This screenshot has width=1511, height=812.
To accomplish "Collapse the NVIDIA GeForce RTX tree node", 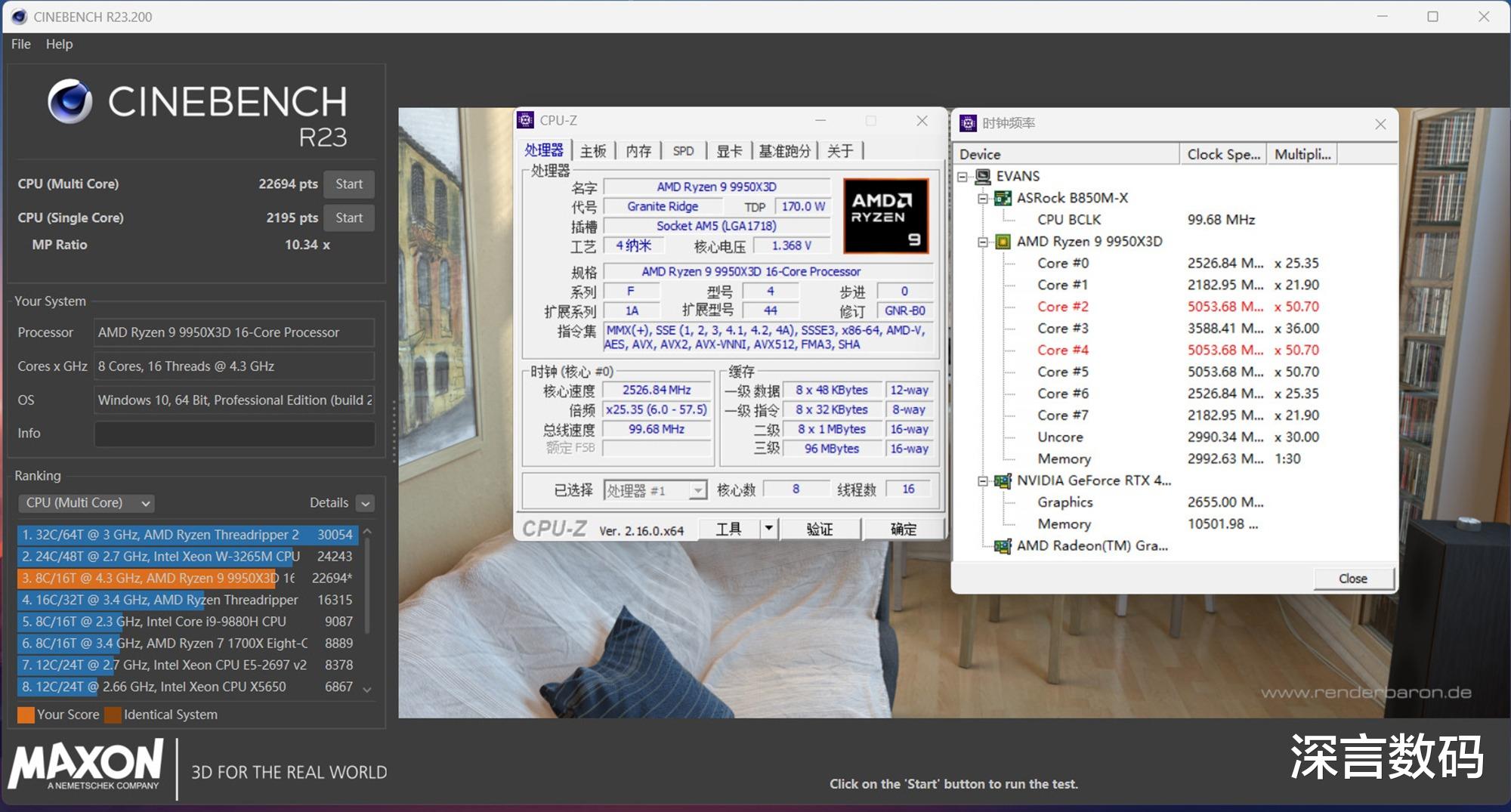I will [x=982, y=481].
